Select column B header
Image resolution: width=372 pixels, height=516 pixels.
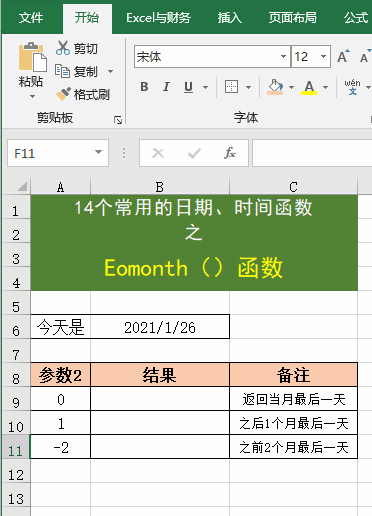160,187
